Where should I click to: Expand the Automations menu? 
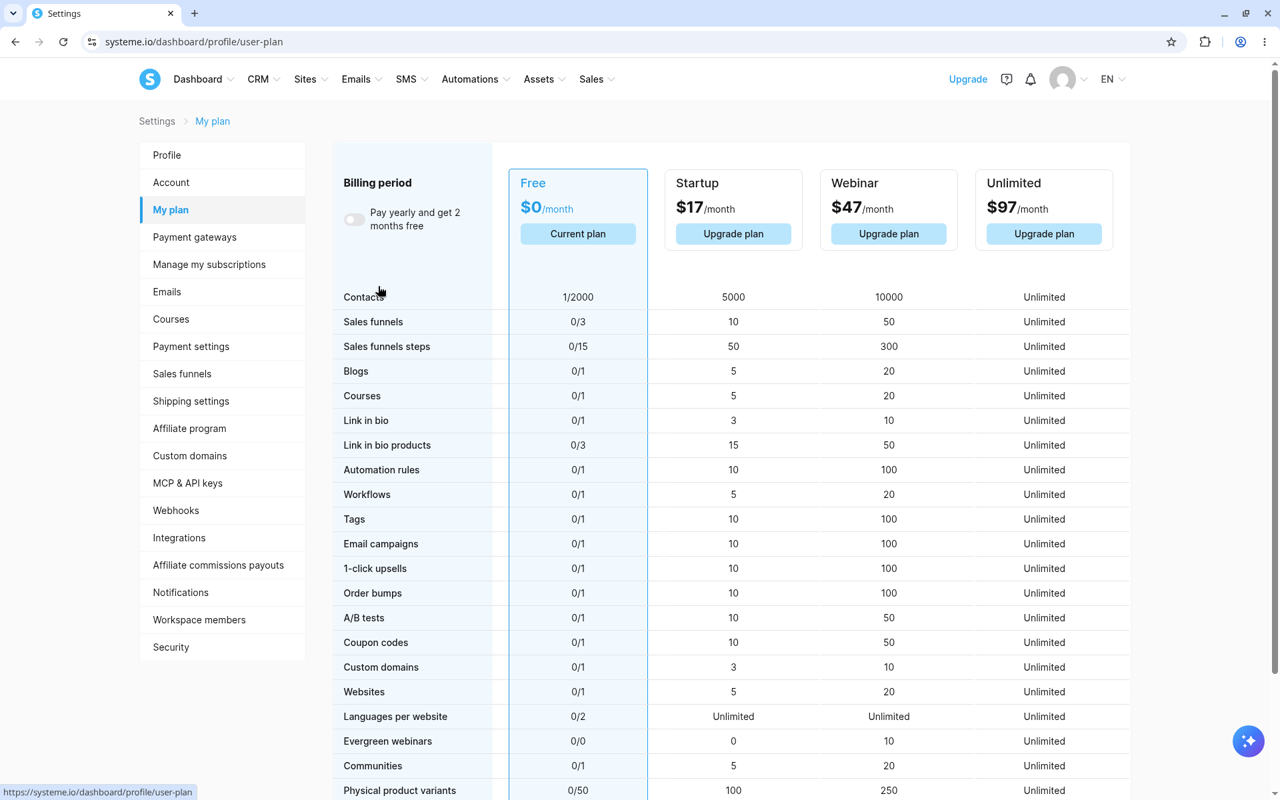click(x=476, y=79)
